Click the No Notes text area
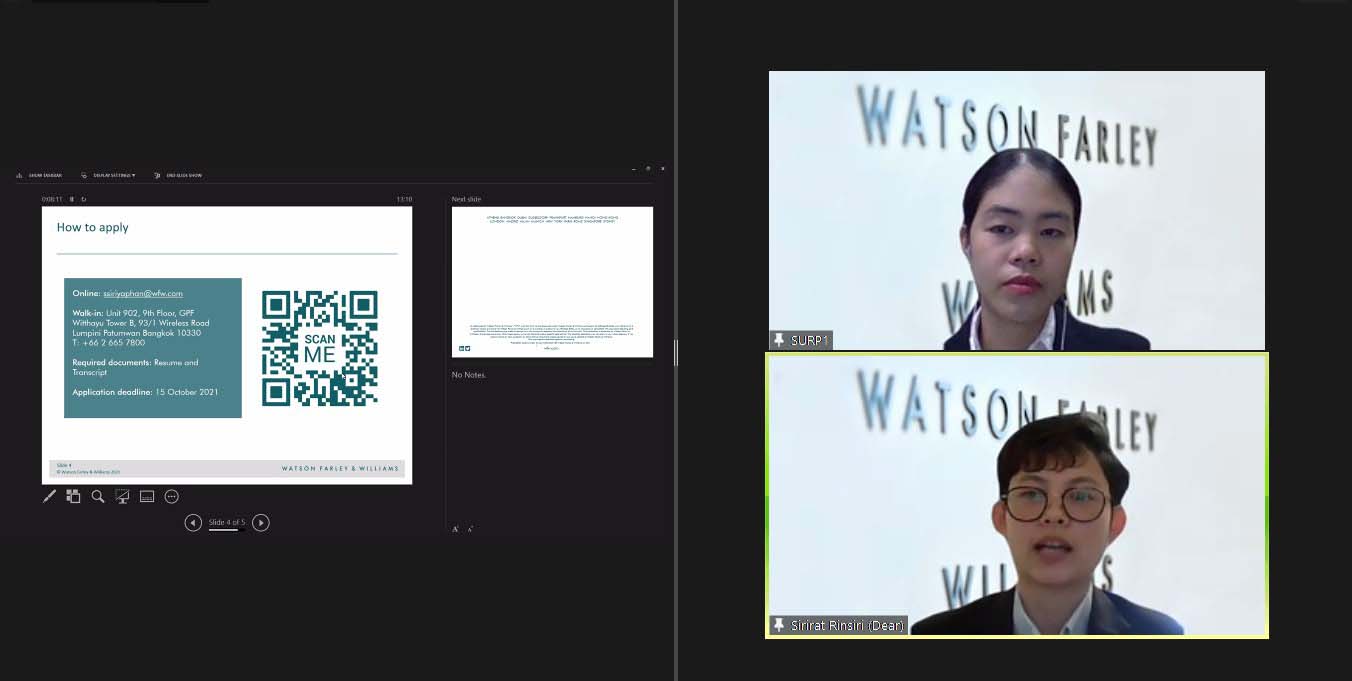The height and width of the screenshot is (681, 1352). [x=469, y=375]
